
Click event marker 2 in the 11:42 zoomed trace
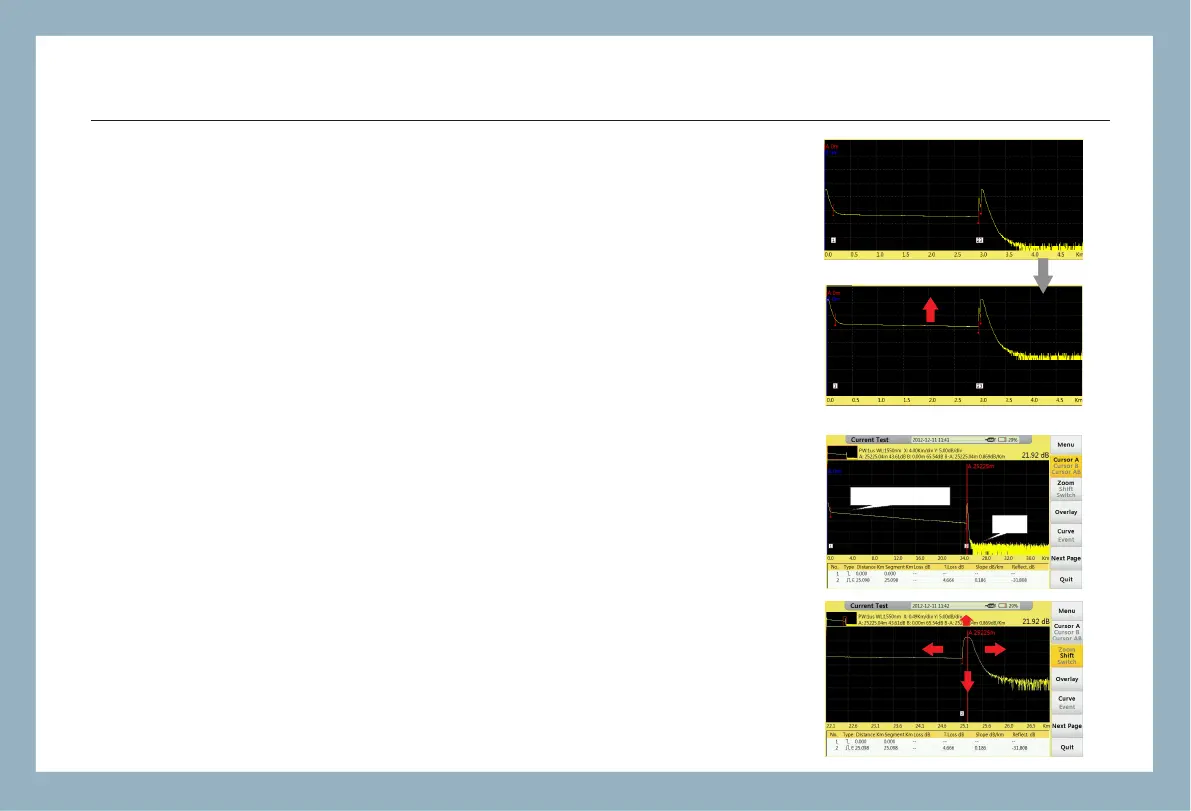(962, 714)
